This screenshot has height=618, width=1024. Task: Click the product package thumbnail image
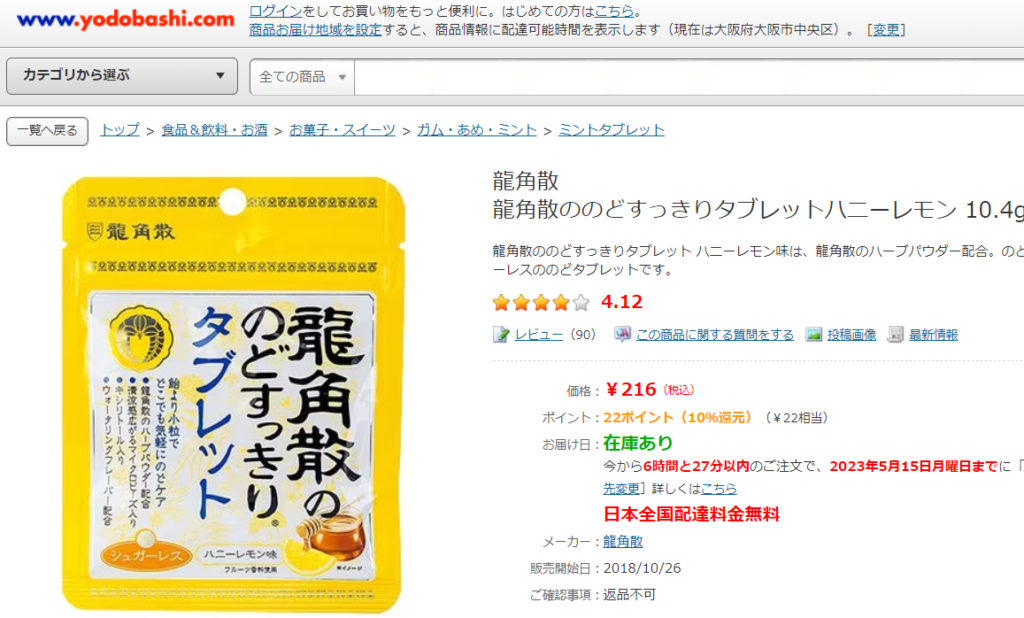232,394
